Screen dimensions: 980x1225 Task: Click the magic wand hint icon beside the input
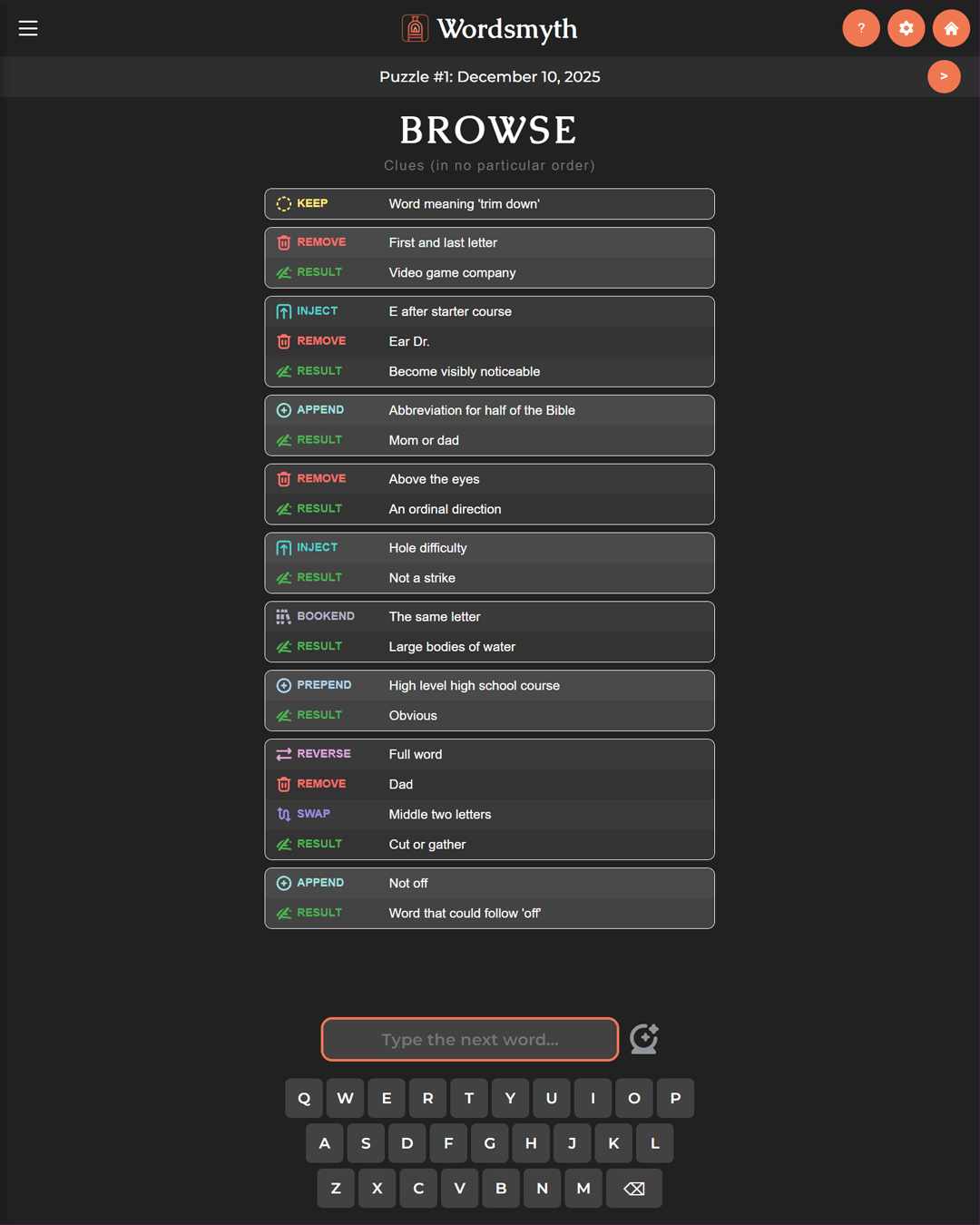click(644, 1038)
